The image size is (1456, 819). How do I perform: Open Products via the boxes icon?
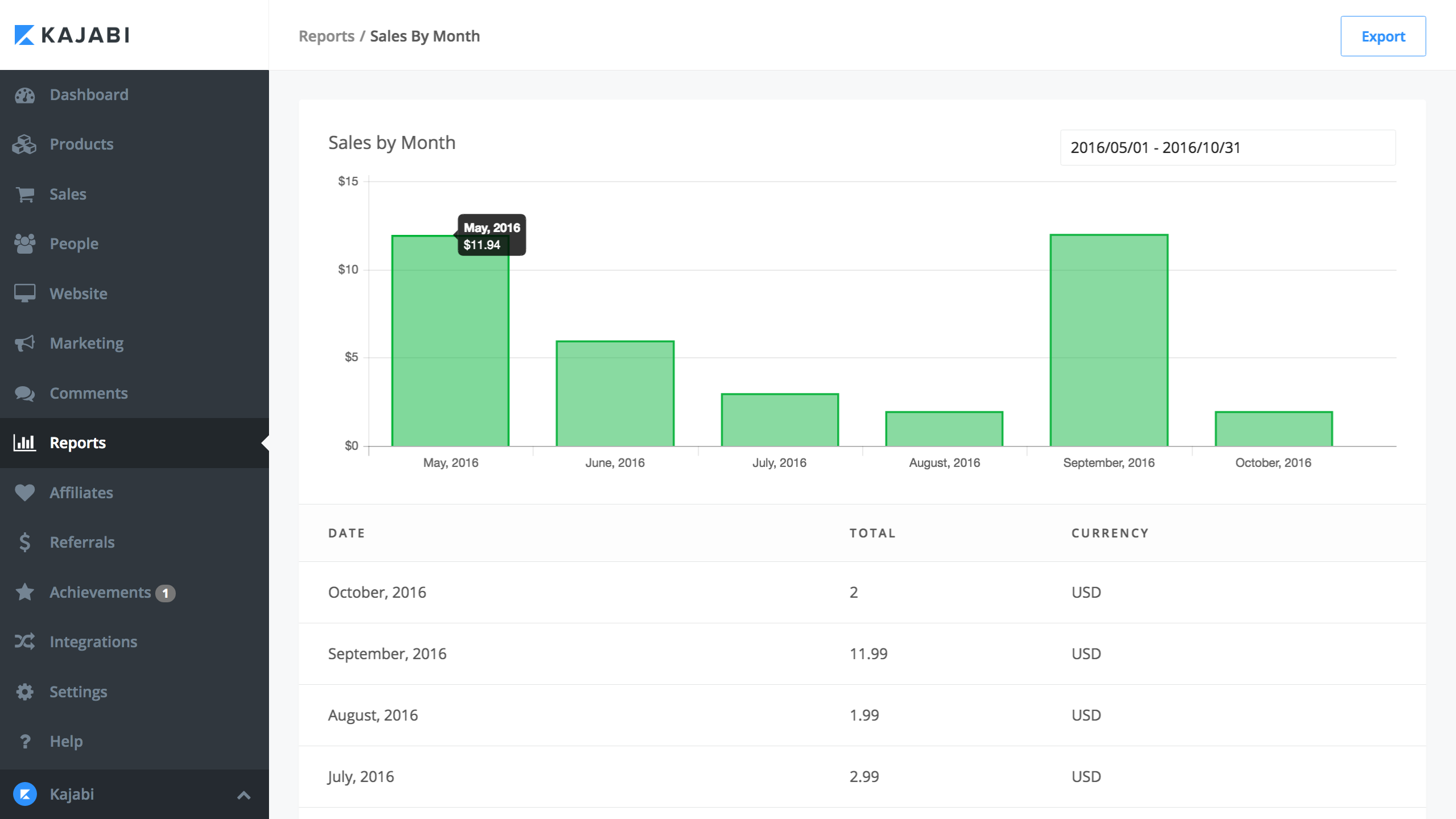tap(24, 144)
